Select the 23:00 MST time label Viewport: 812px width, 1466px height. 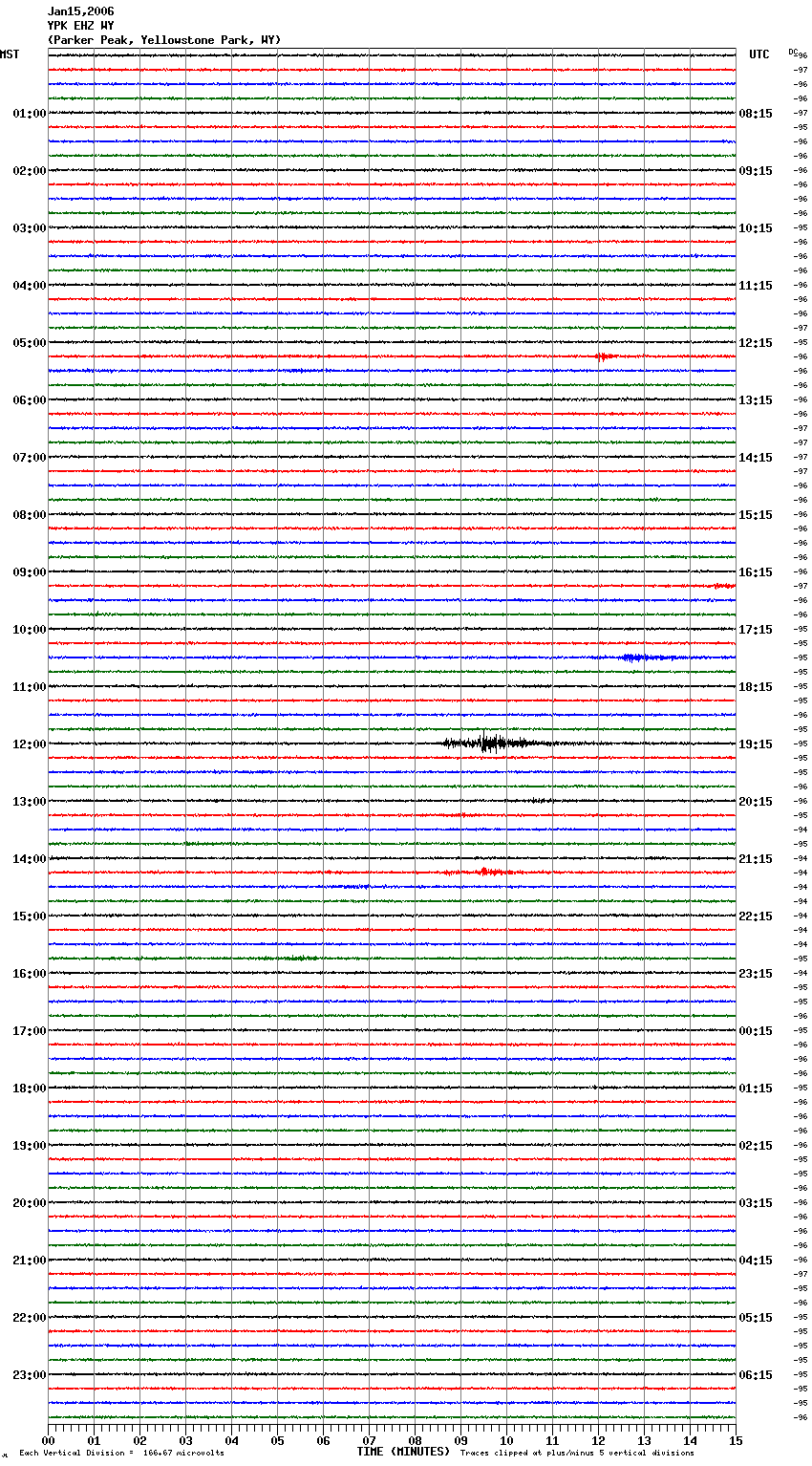click(x=30, y=1375)
